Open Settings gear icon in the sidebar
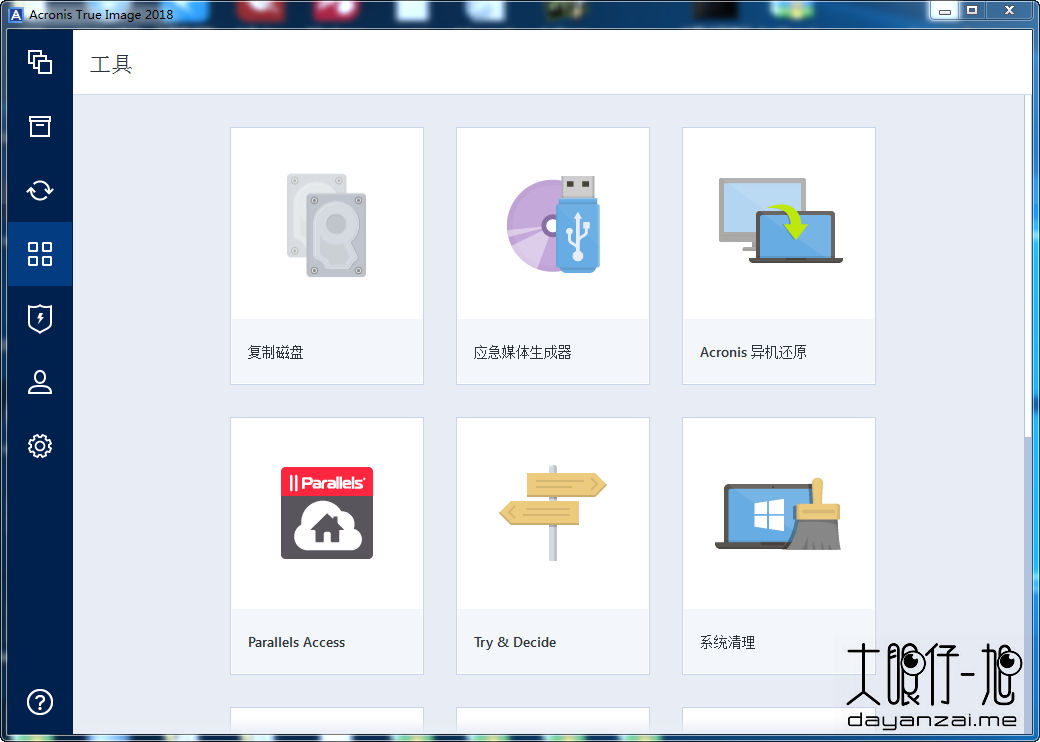Image resolution: width=1040 pixels, height=742 pixels. (40, 446)
